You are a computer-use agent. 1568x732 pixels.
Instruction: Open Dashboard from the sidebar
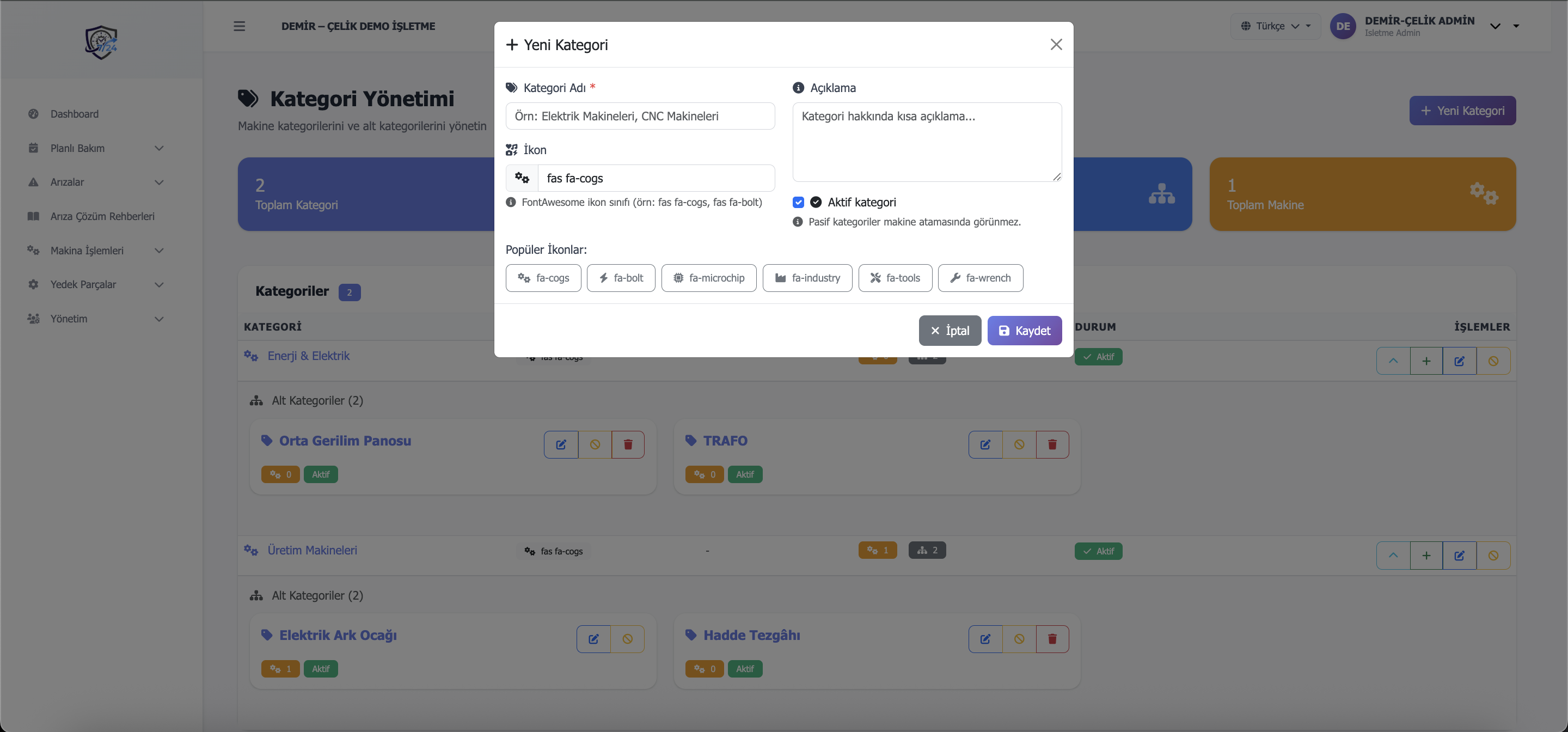(x=74, y=114)
